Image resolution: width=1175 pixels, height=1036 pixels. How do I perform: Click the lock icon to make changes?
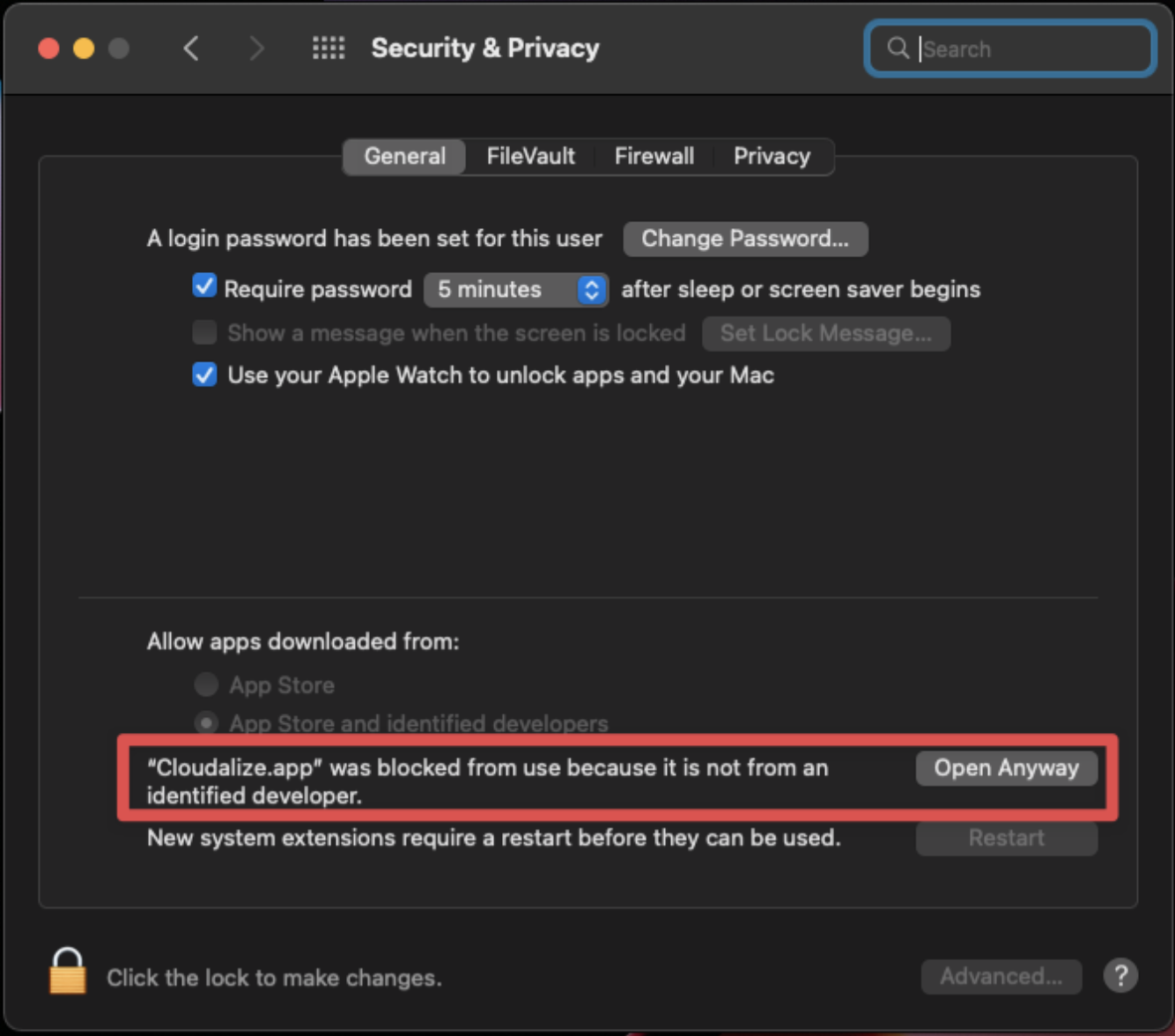pyautogui.click(x=68, y=971)
